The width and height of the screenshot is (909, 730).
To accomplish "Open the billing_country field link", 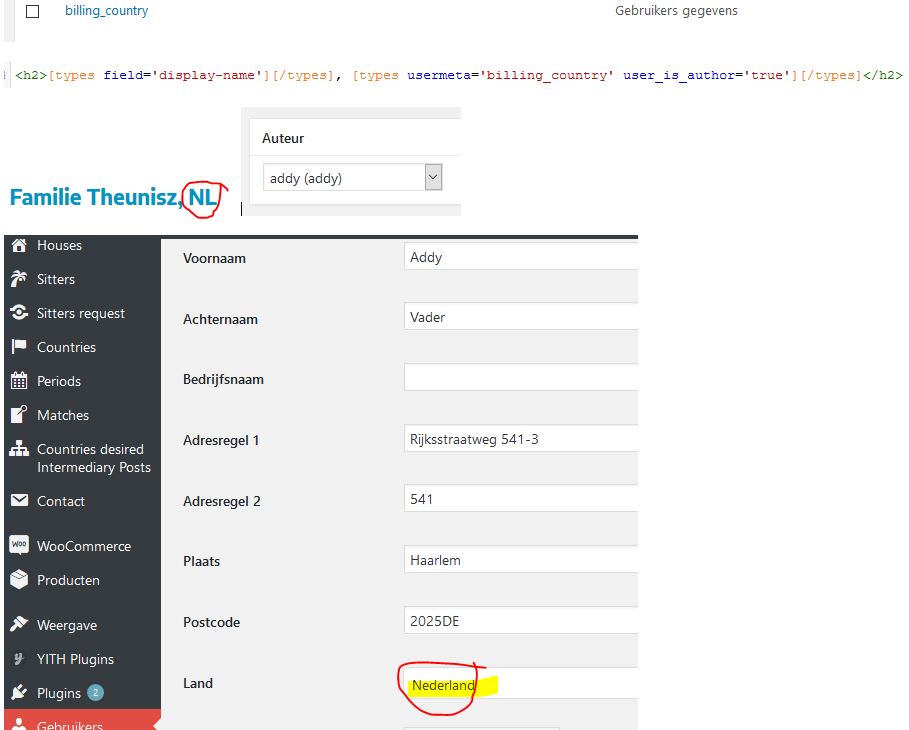I will (106, 11).
